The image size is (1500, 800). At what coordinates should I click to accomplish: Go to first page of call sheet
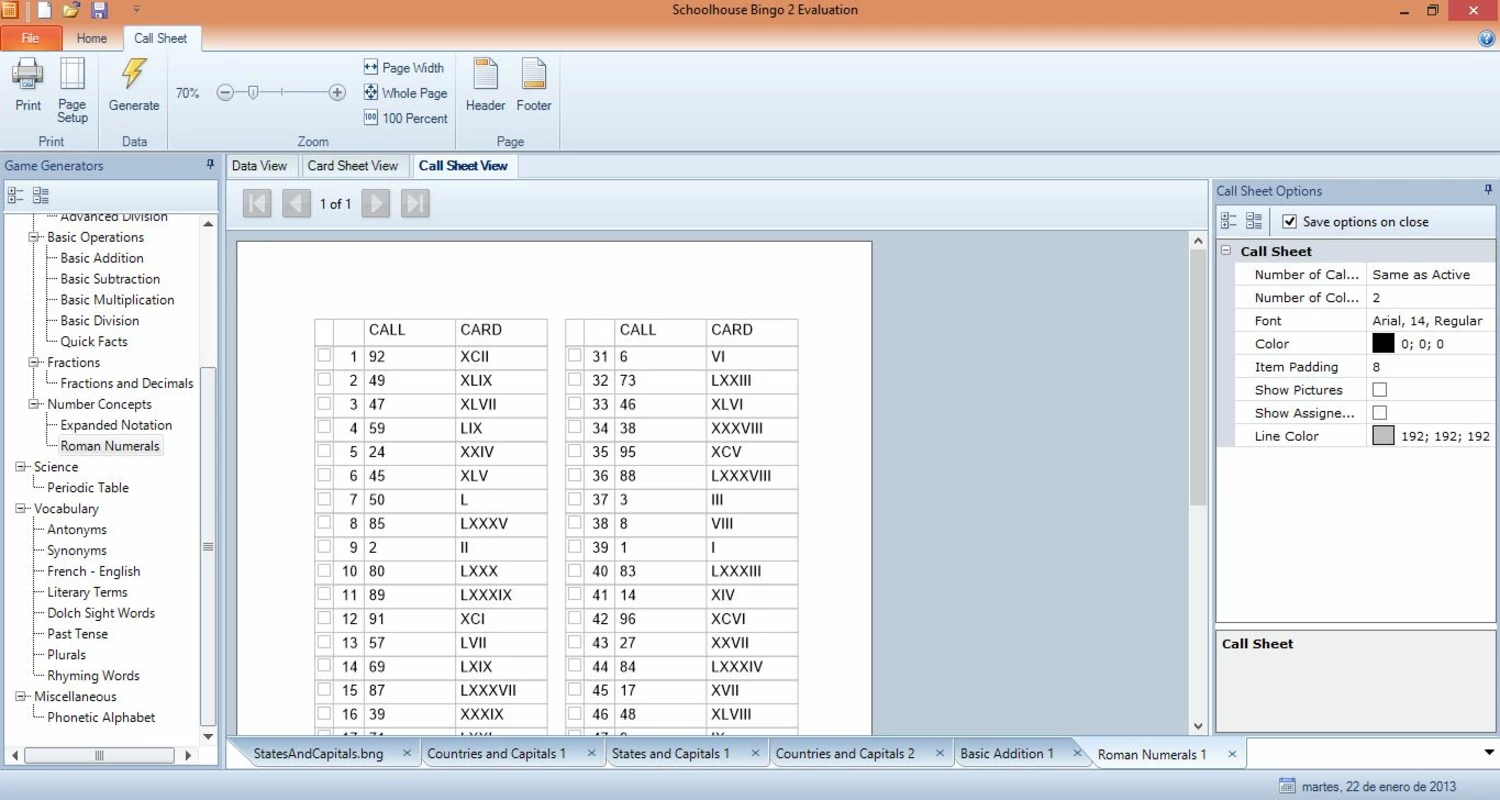tap(257, 204)
